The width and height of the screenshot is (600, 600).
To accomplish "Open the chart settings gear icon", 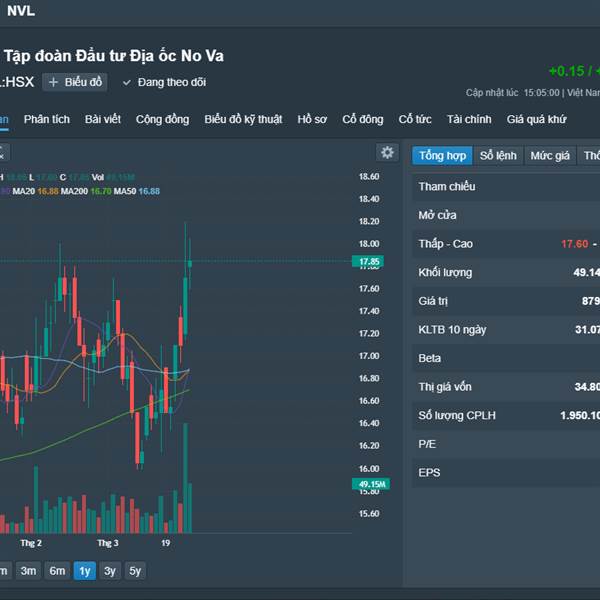I will [x=387, y=152].
